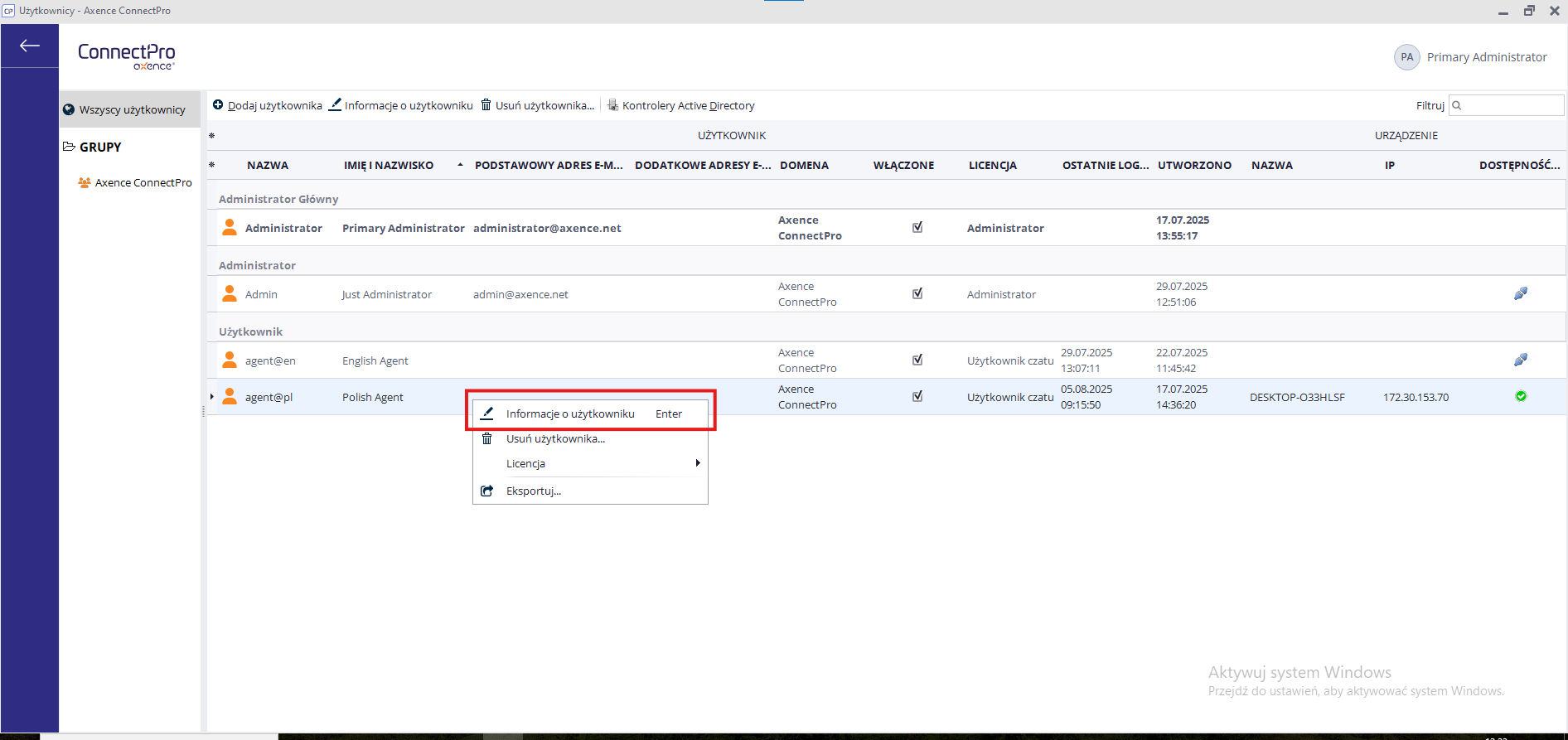Sort by the LICENCJA column
This screenshot has height=740, width=1568.
[x=993, y=165]
